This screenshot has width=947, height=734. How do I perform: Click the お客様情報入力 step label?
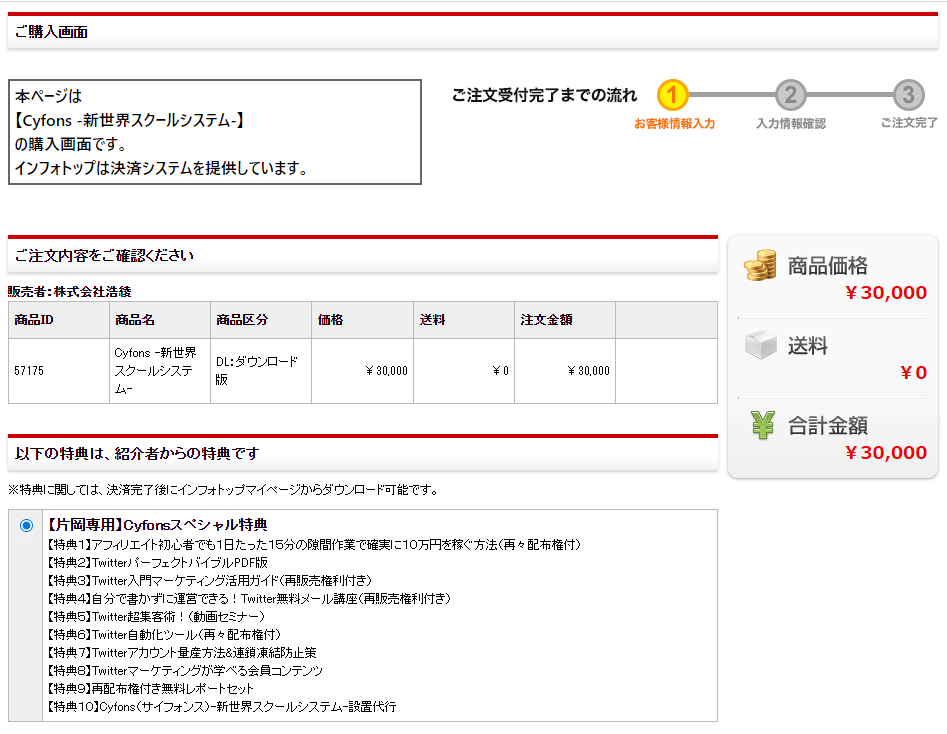click(x=674, y=124)
